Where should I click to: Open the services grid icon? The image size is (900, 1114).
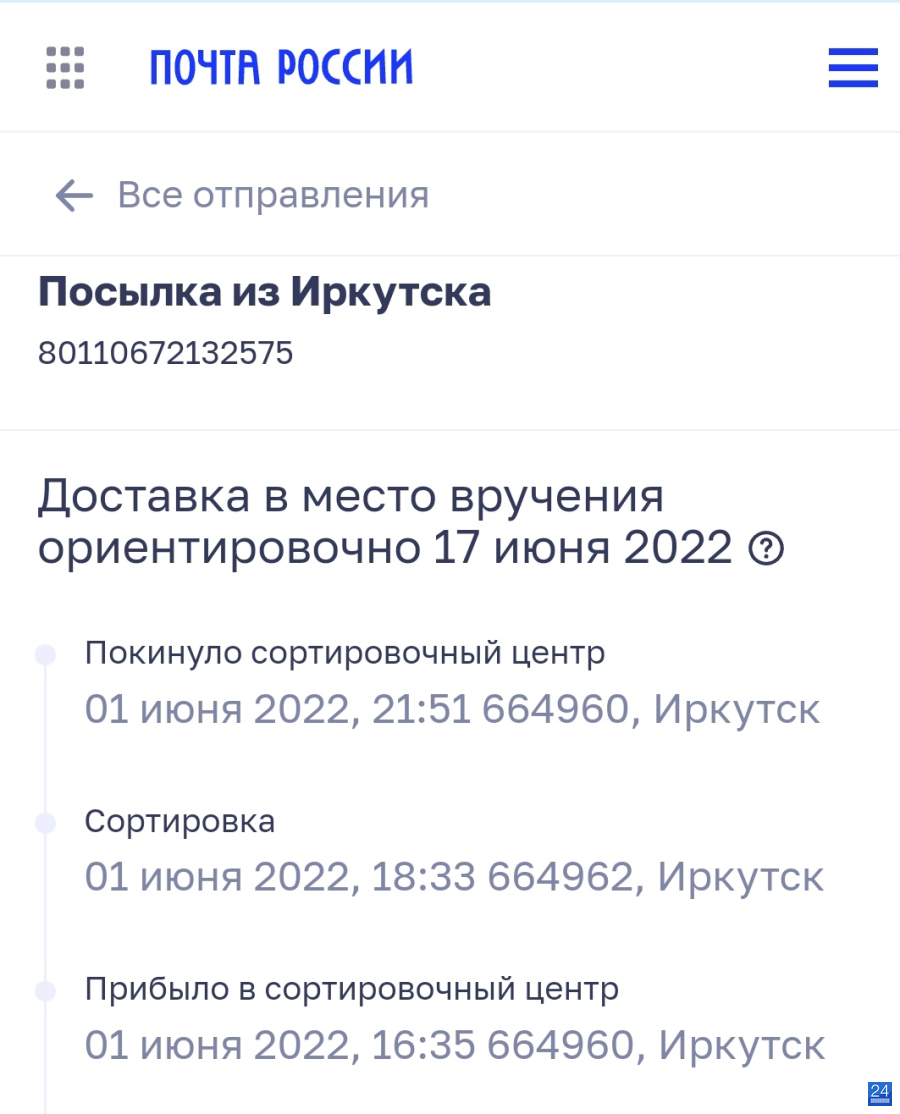(x=65, y=67)
